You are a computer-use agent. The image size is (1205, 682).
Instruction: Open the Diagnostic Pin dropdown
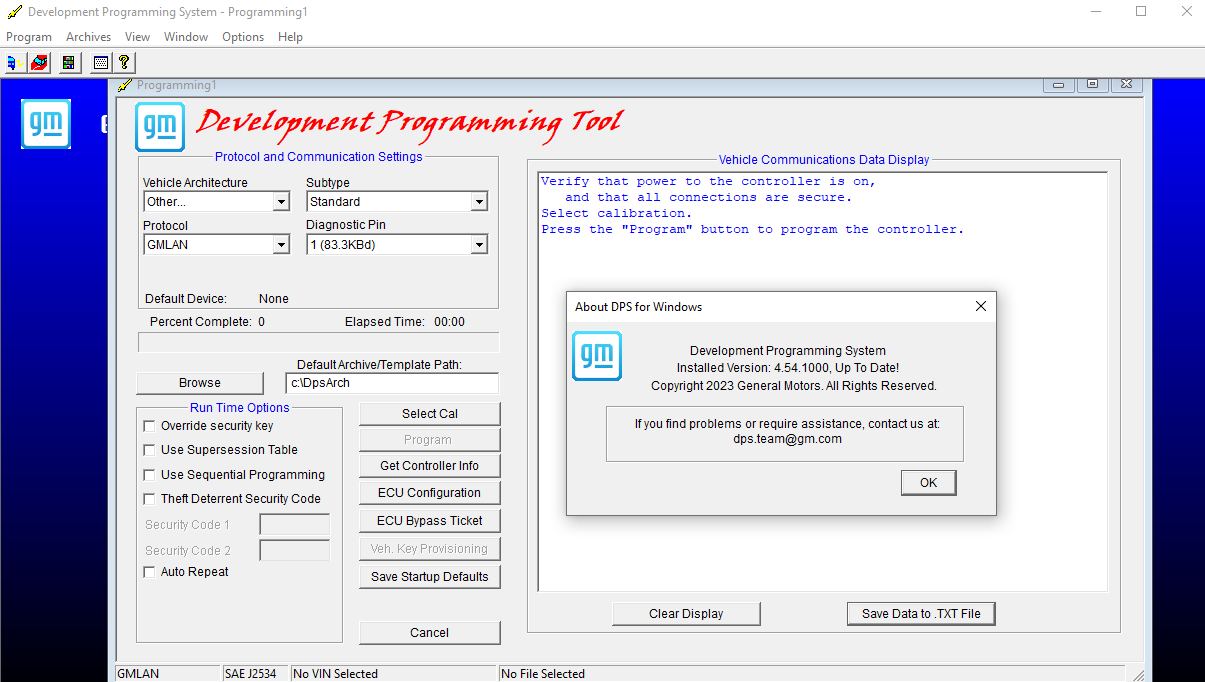(479, 245)
